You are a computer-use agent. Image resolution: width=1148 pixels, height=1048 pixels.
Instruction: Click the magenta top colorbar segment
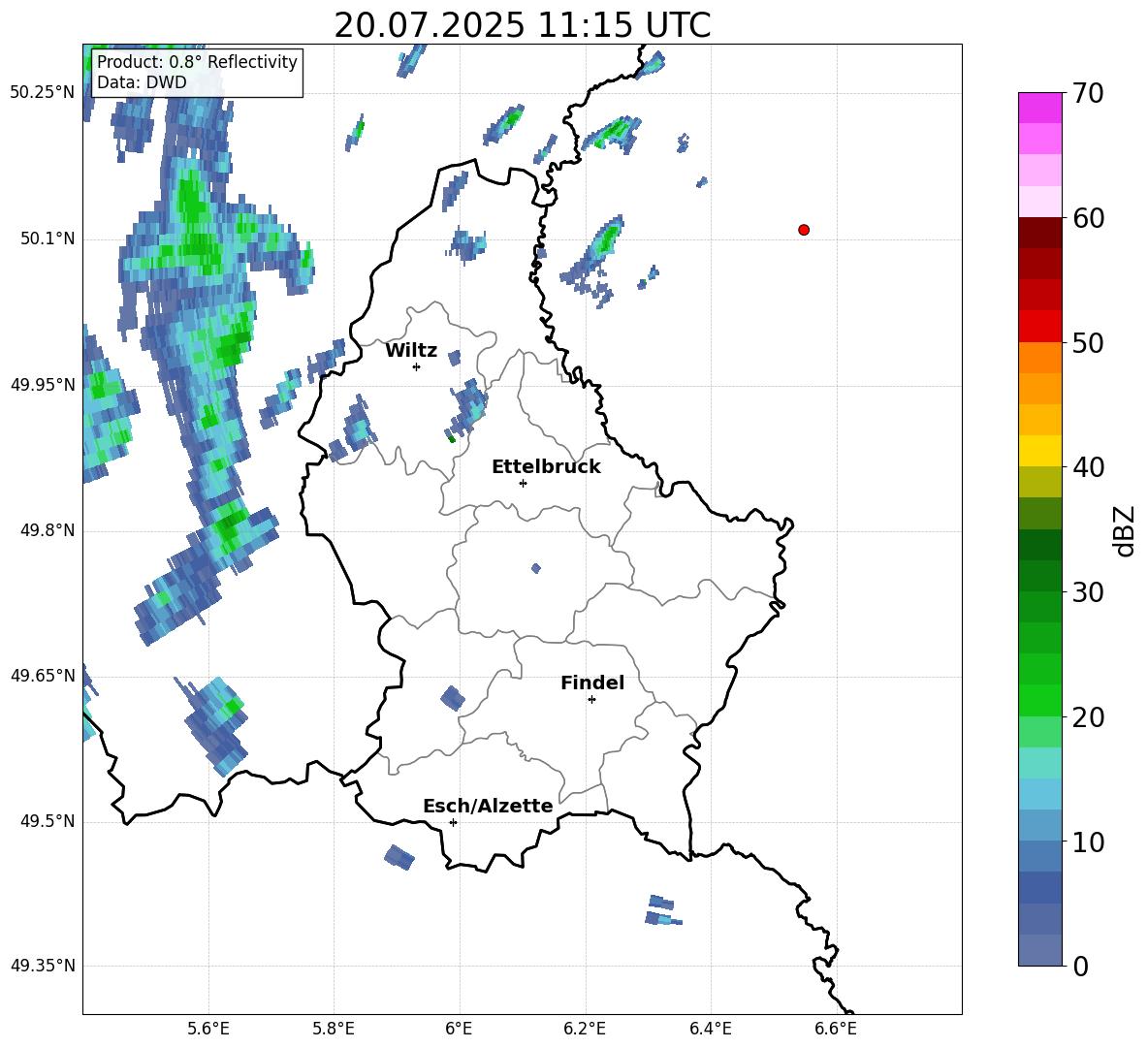point(1039,108)
